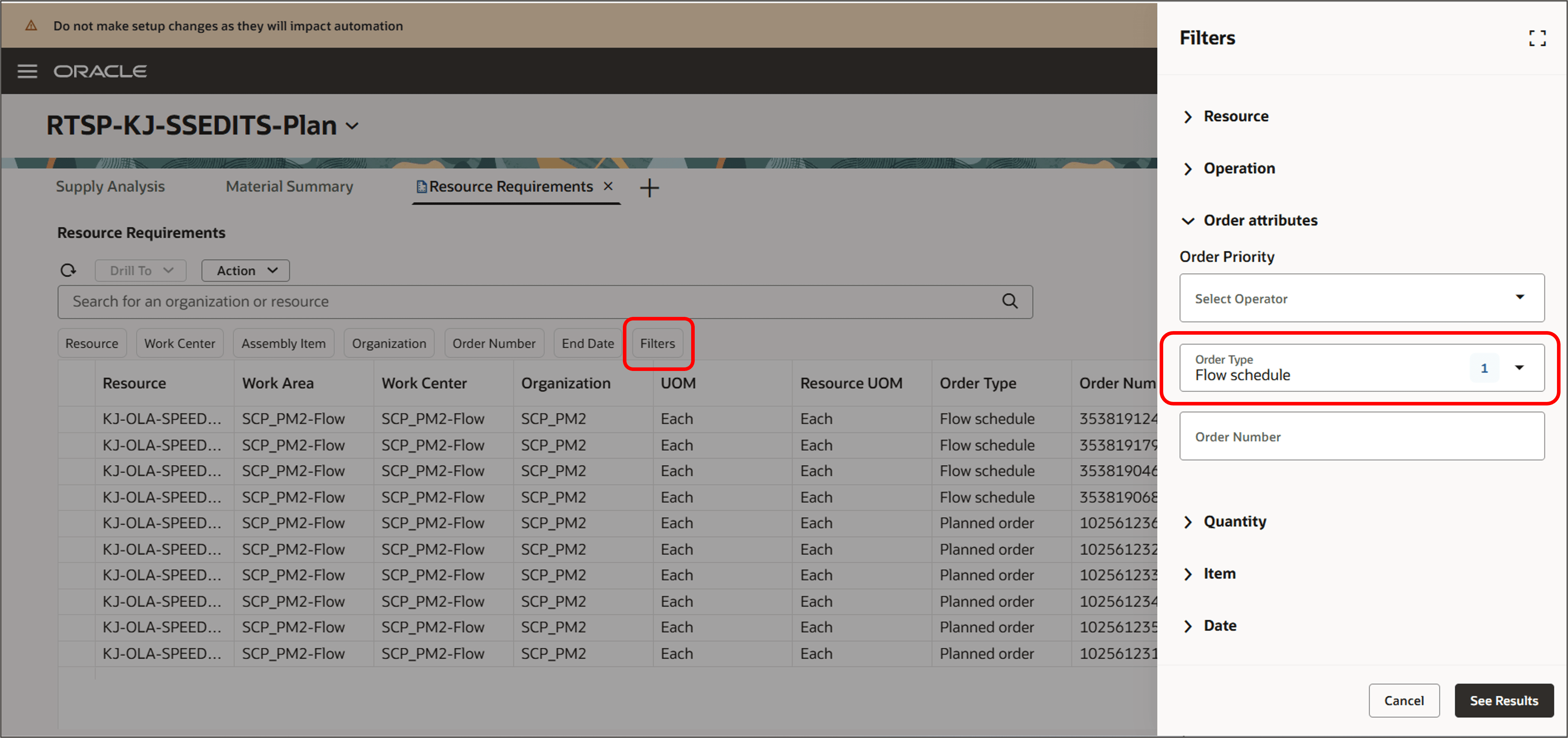Close the Resource Requirements tab
This screenshot has height=738, width=1568.
click(608, 186)
